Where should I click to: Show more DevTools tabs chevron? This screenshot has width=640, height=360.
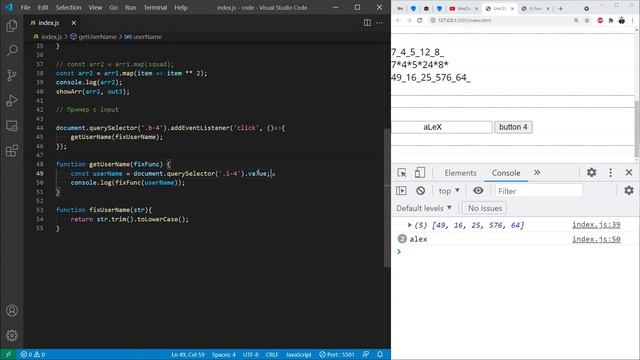point(537,173)
